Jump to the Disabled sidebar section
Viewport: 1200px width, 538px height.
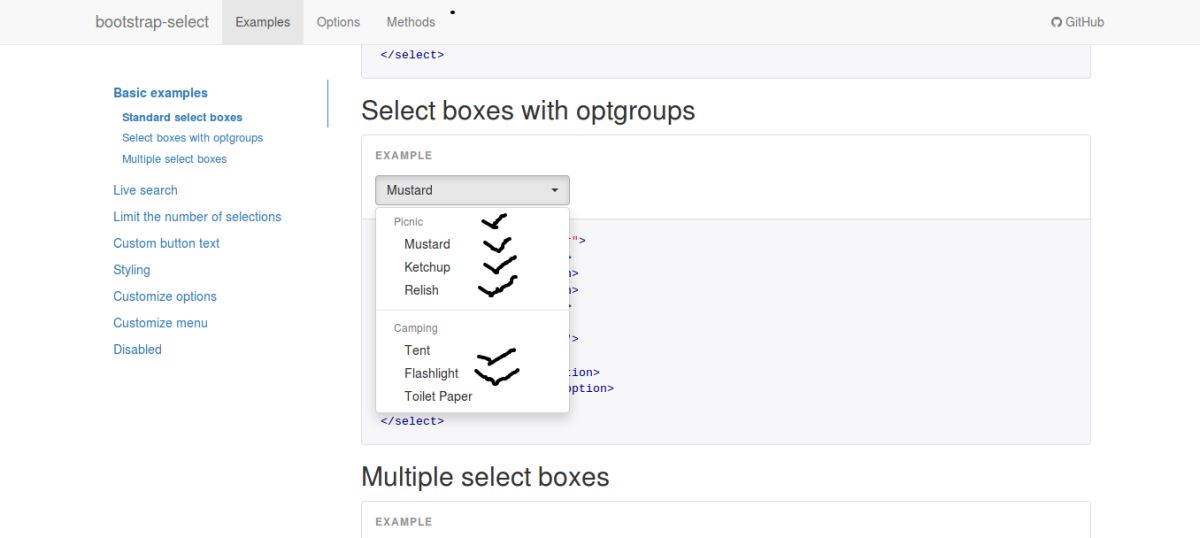click(x=137, y=349)
